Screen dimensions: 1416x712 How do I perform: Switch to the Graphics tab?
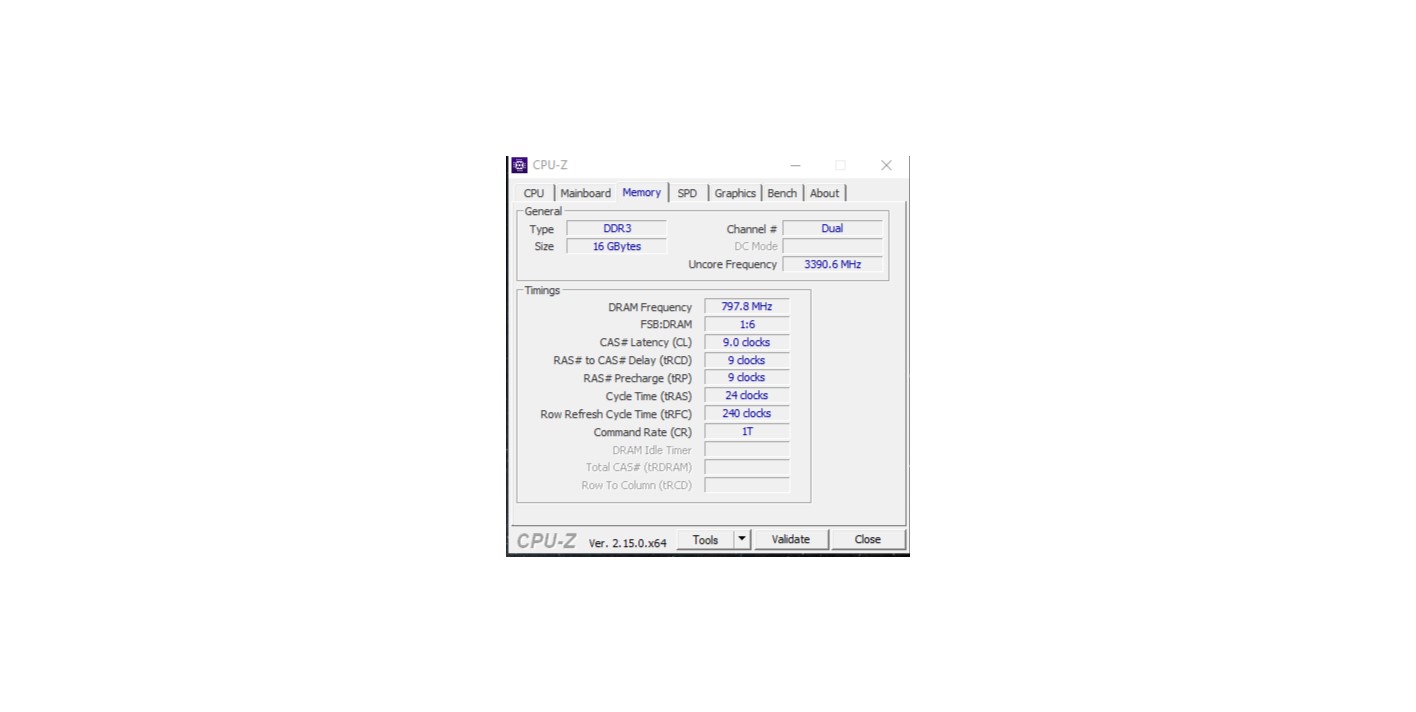(x=735, y=193)
